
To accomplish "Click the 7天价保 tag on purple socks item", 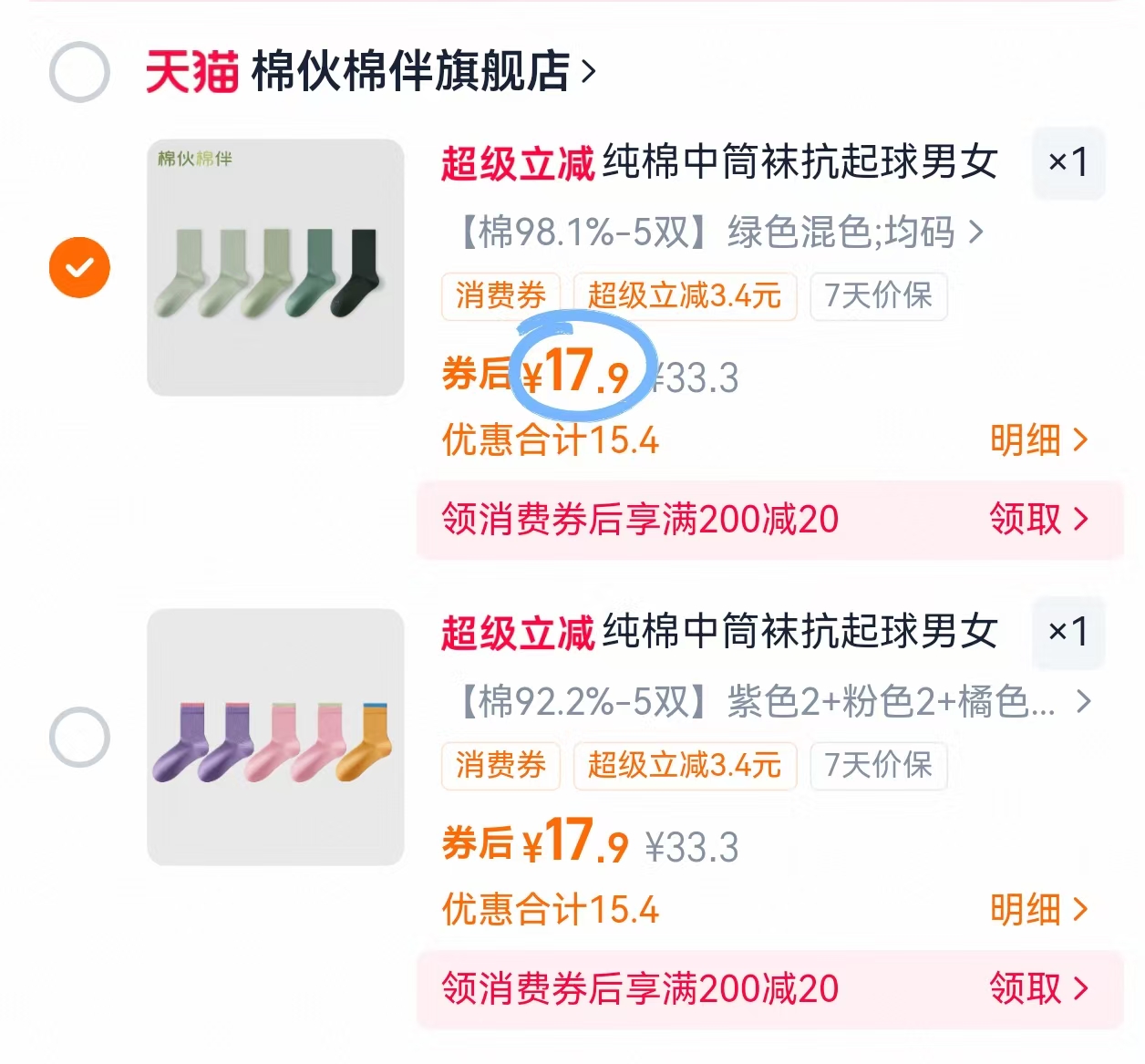I will (878, 766).
